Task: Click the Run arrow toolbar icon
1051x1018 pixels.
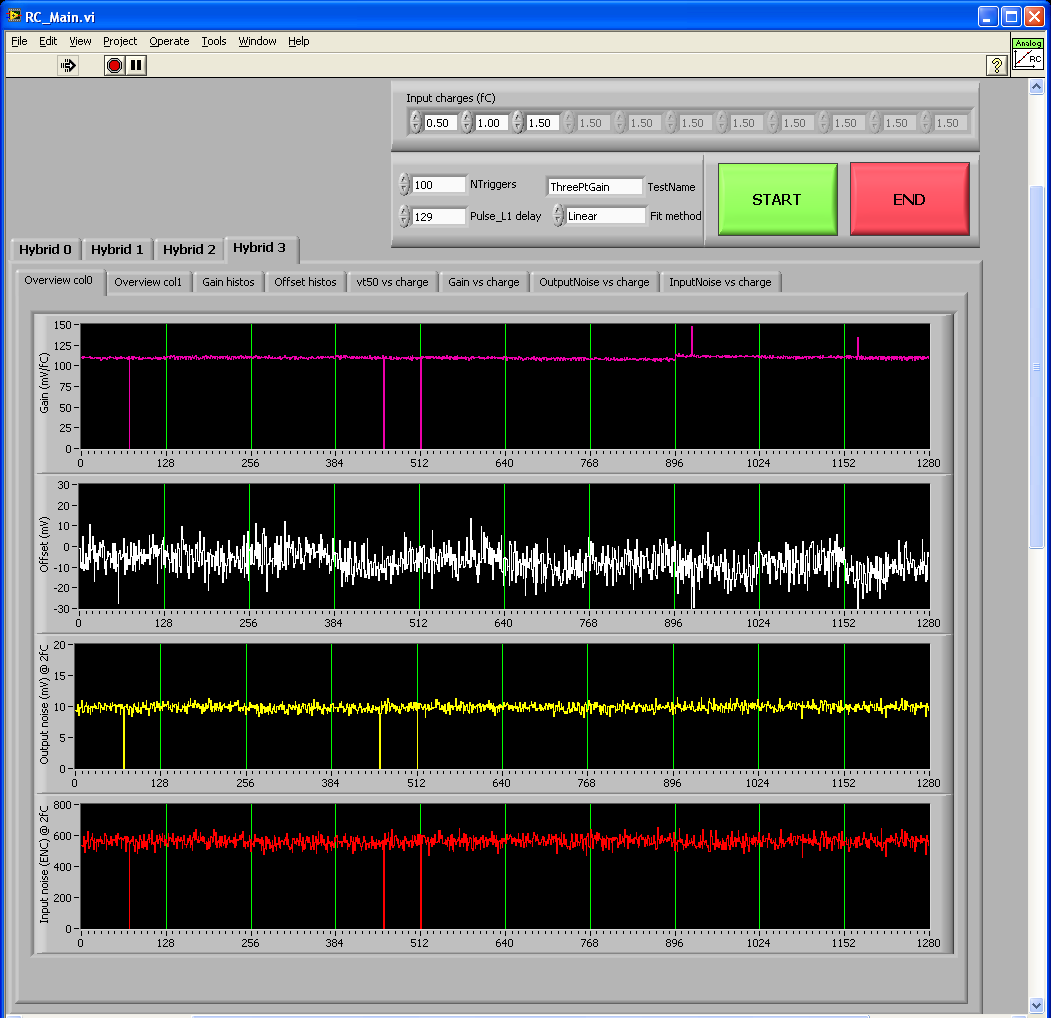Action: click(x=68, y=65)
